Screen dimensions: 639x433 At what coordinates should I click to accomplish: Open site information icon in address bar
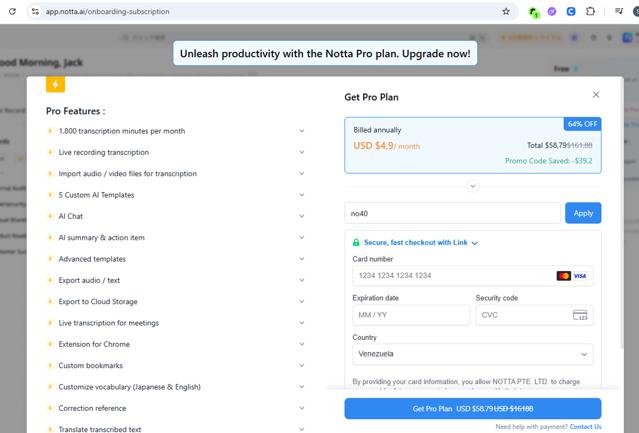tap(35, 11)
